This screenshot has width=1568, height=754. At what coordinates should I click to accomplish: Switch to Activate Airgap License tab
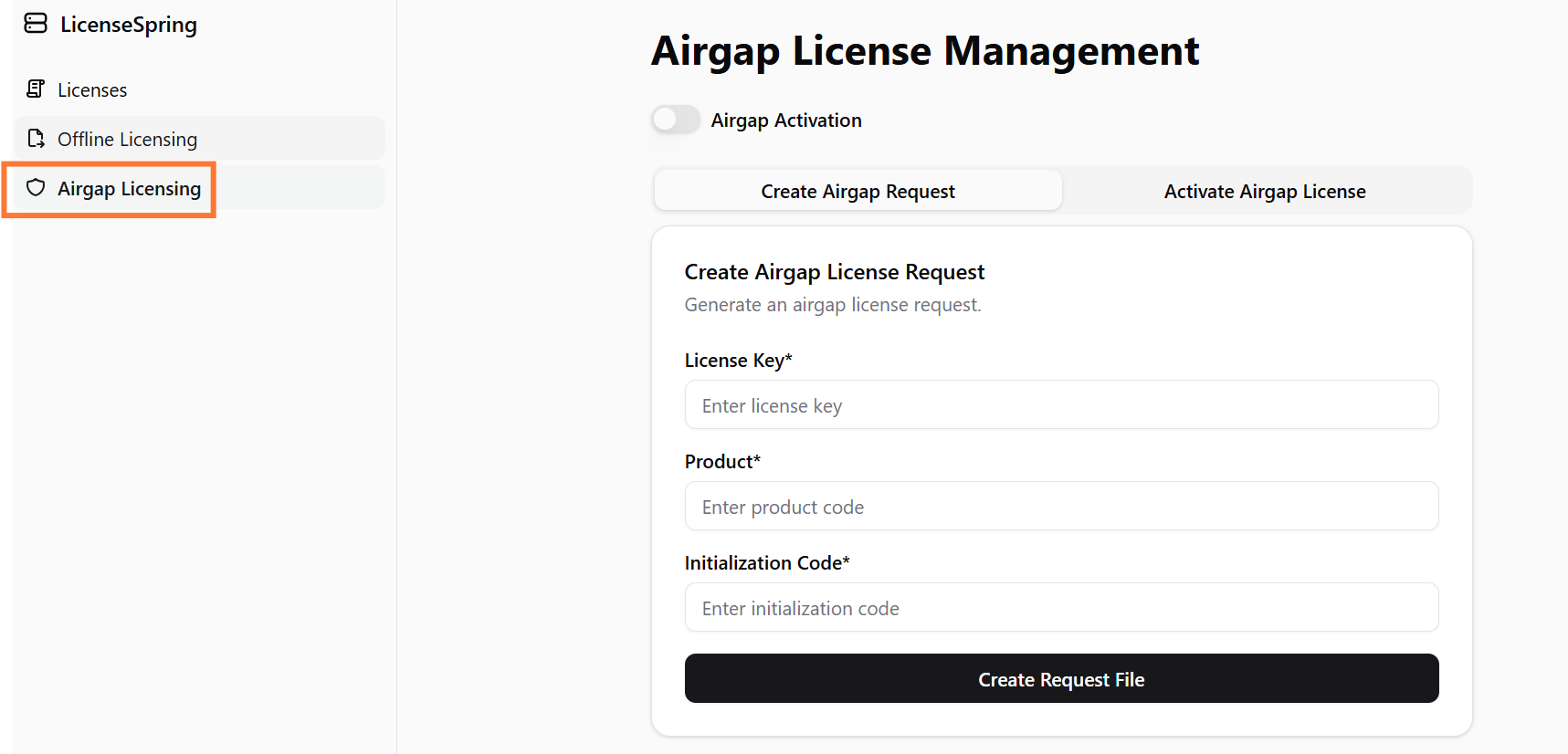pyautogui.click(x=1264, y=191)
